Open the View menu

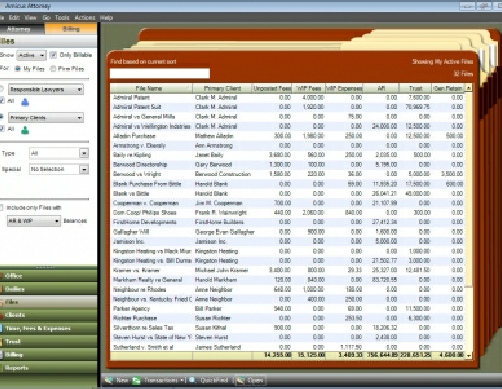pyautogui.click(x=30, y=18)
